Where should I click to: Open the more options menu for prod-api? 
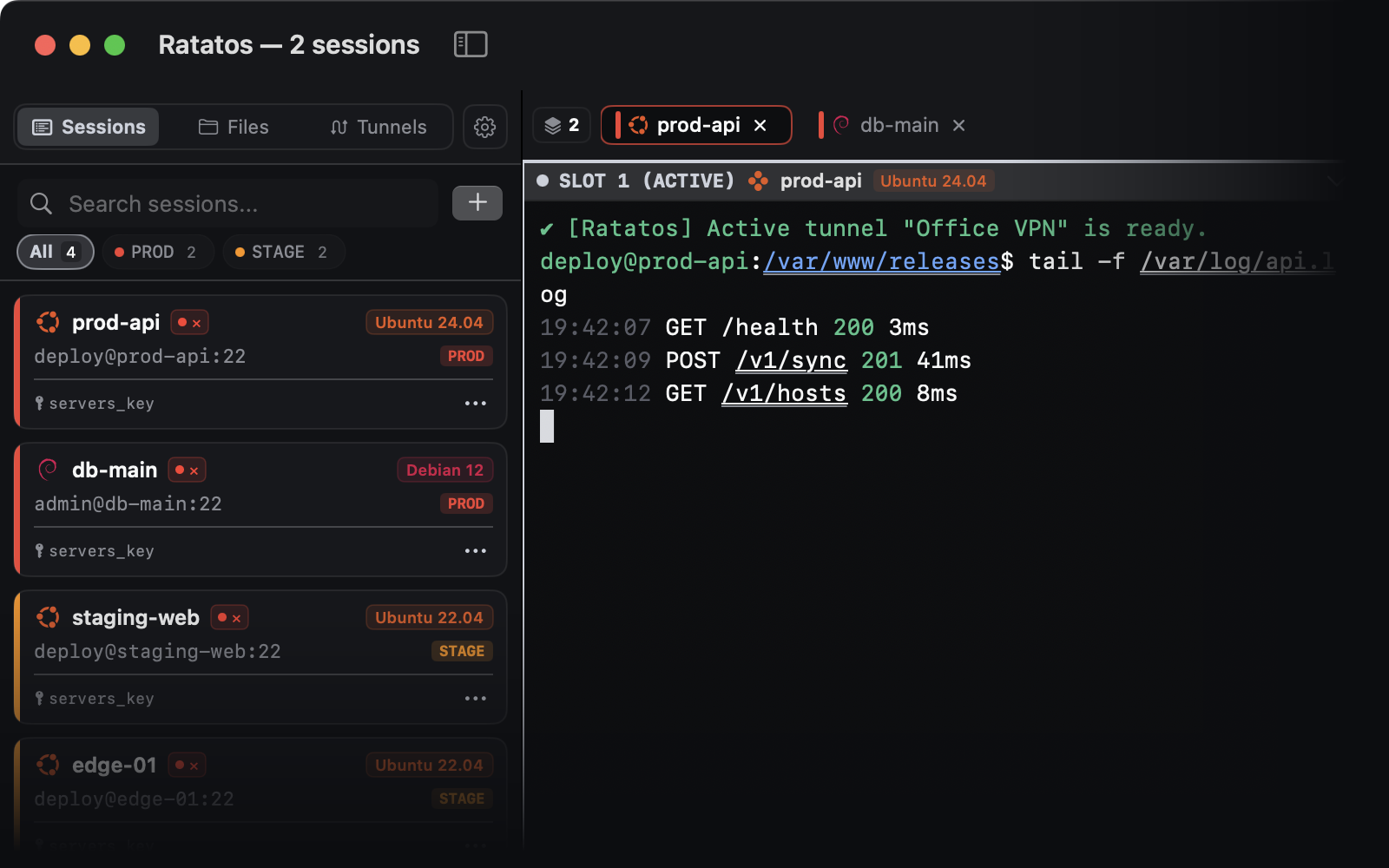(x=476, y=404)
